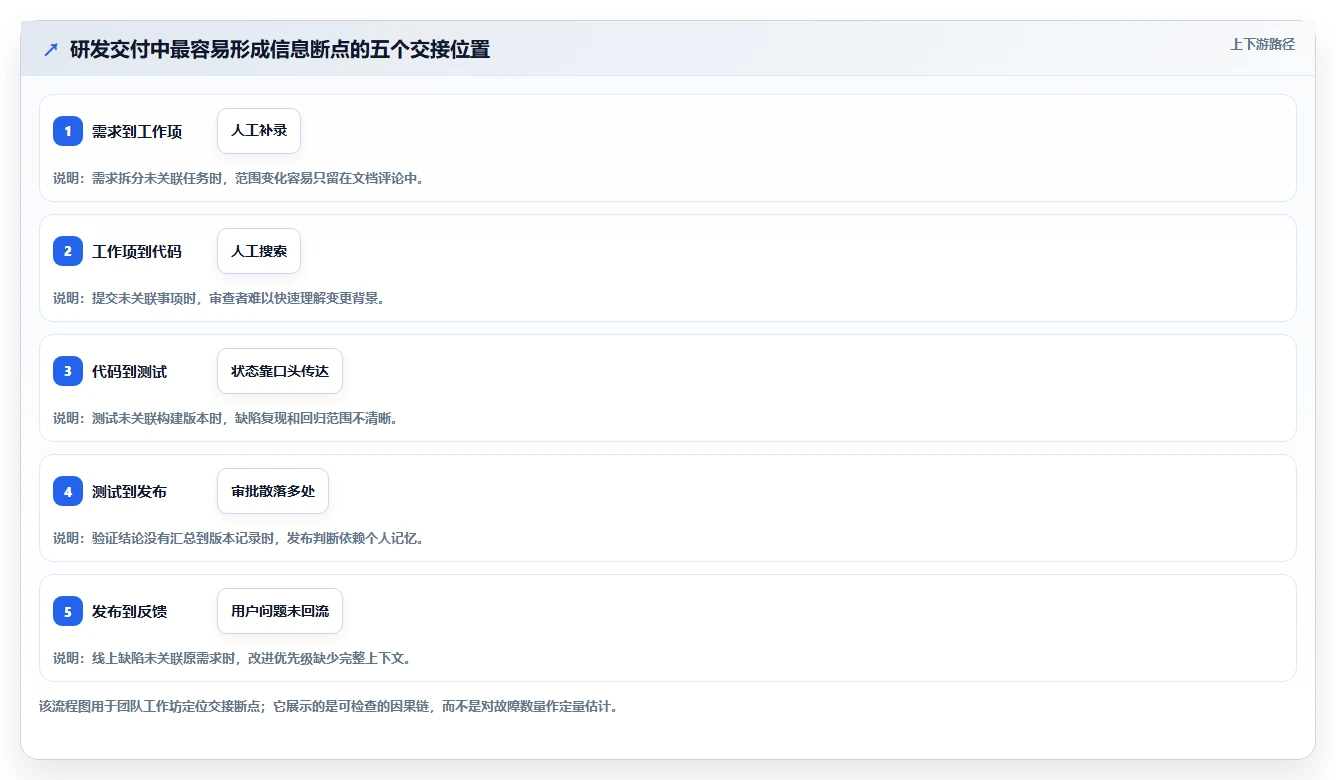Click the 用户问题未回流 tag
The width and height of the screenshot is (1336, 780).
coord(280,611)
